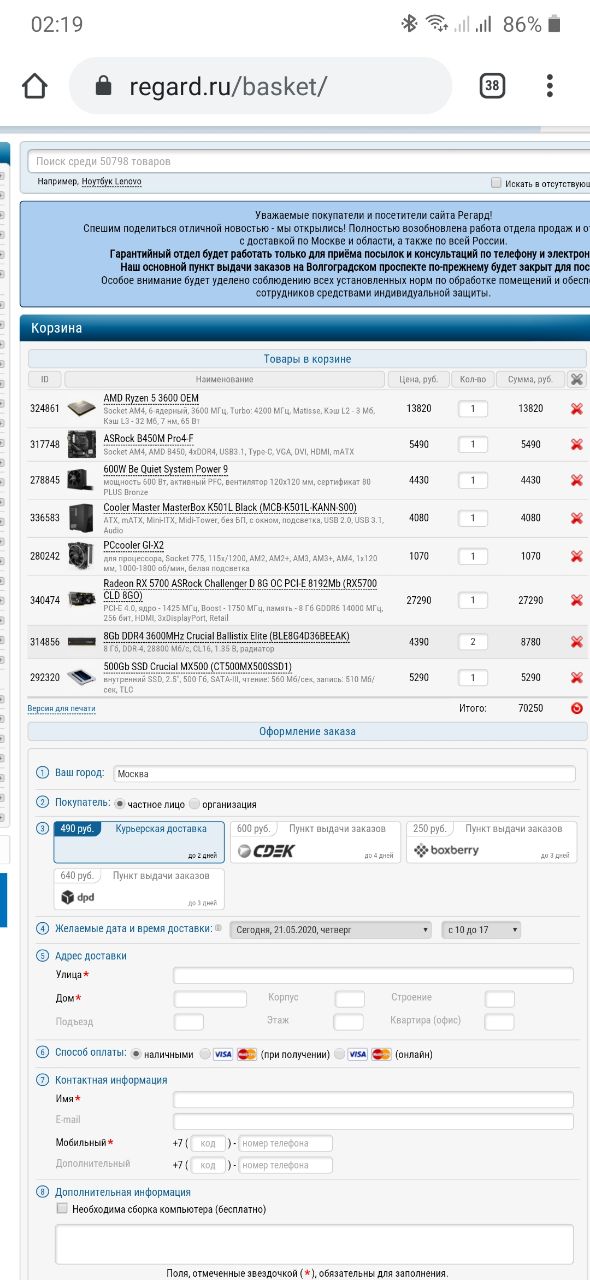Viewport: 590px width, 1280px height.
Task: Click the delete column header X icon
Action: 576,379
